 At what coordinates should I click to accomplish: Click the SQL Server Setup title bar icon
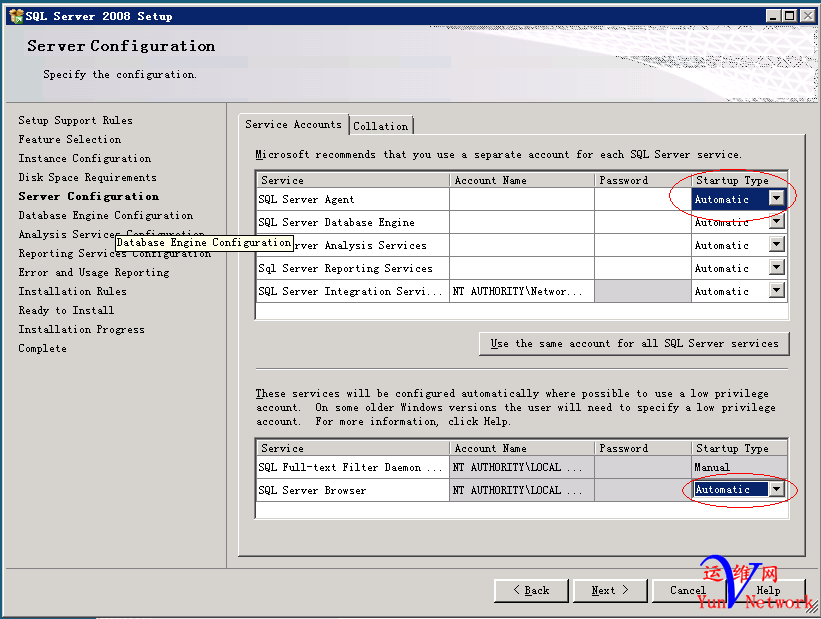click(16, 16)
